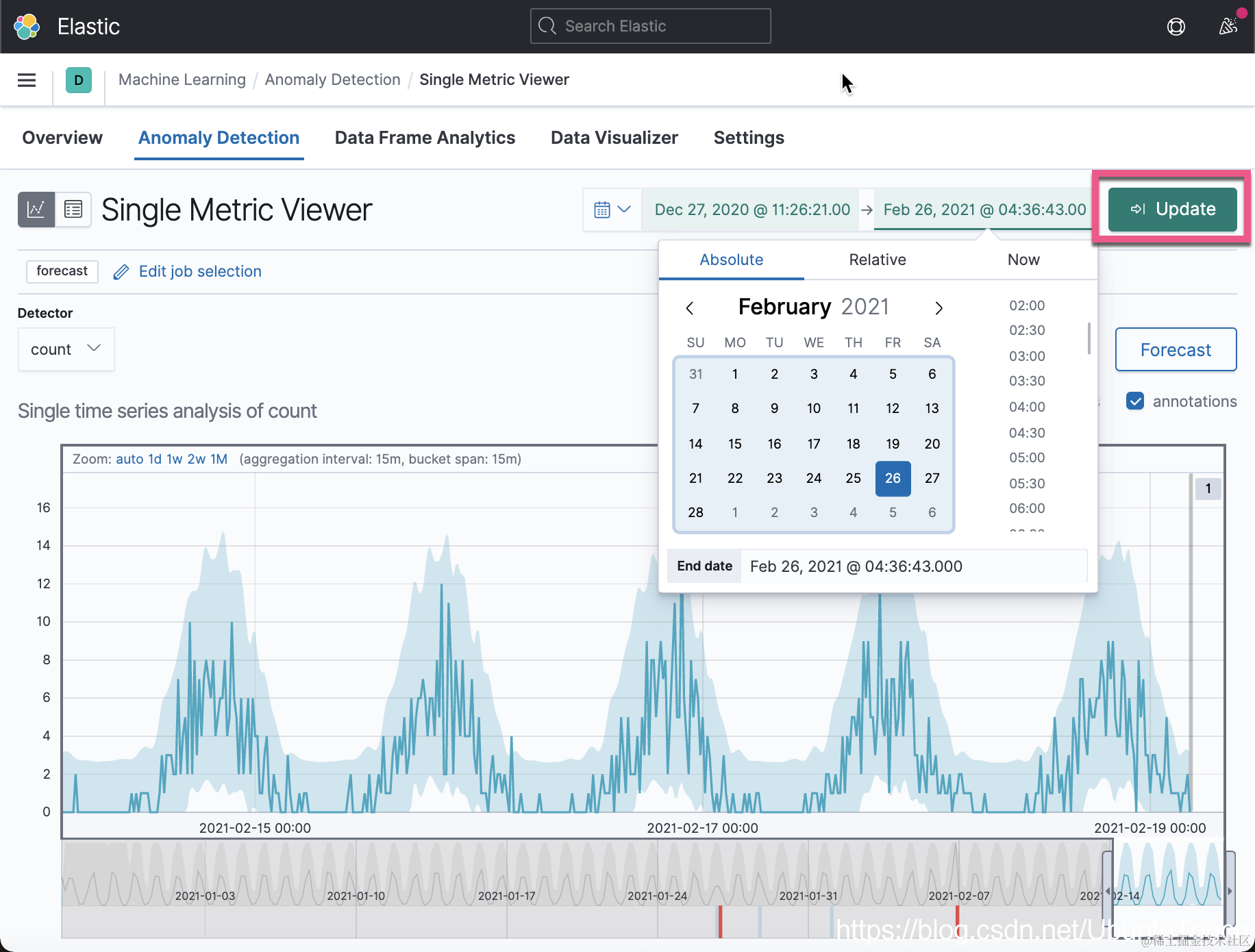Choose 05:30 in the time list
Image resolution: width=1255 pixels, height=952 pixels.
1027,484
